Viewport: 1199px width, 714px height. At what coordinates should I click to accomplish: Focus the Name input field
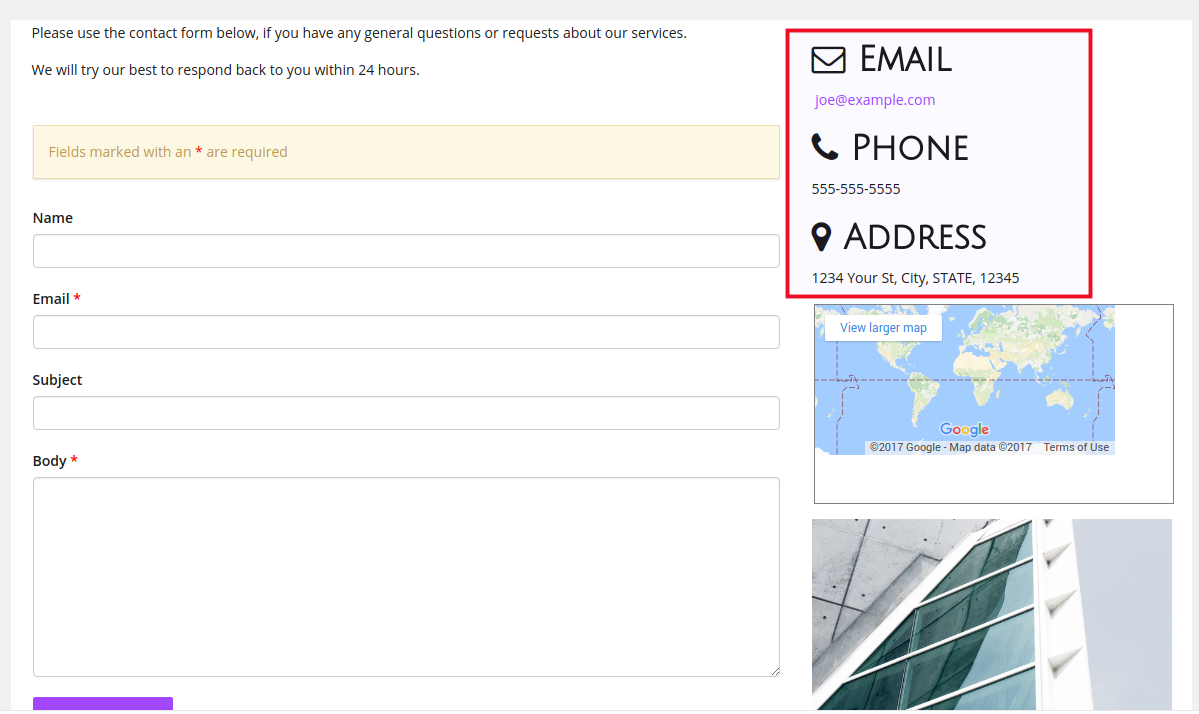406,251
